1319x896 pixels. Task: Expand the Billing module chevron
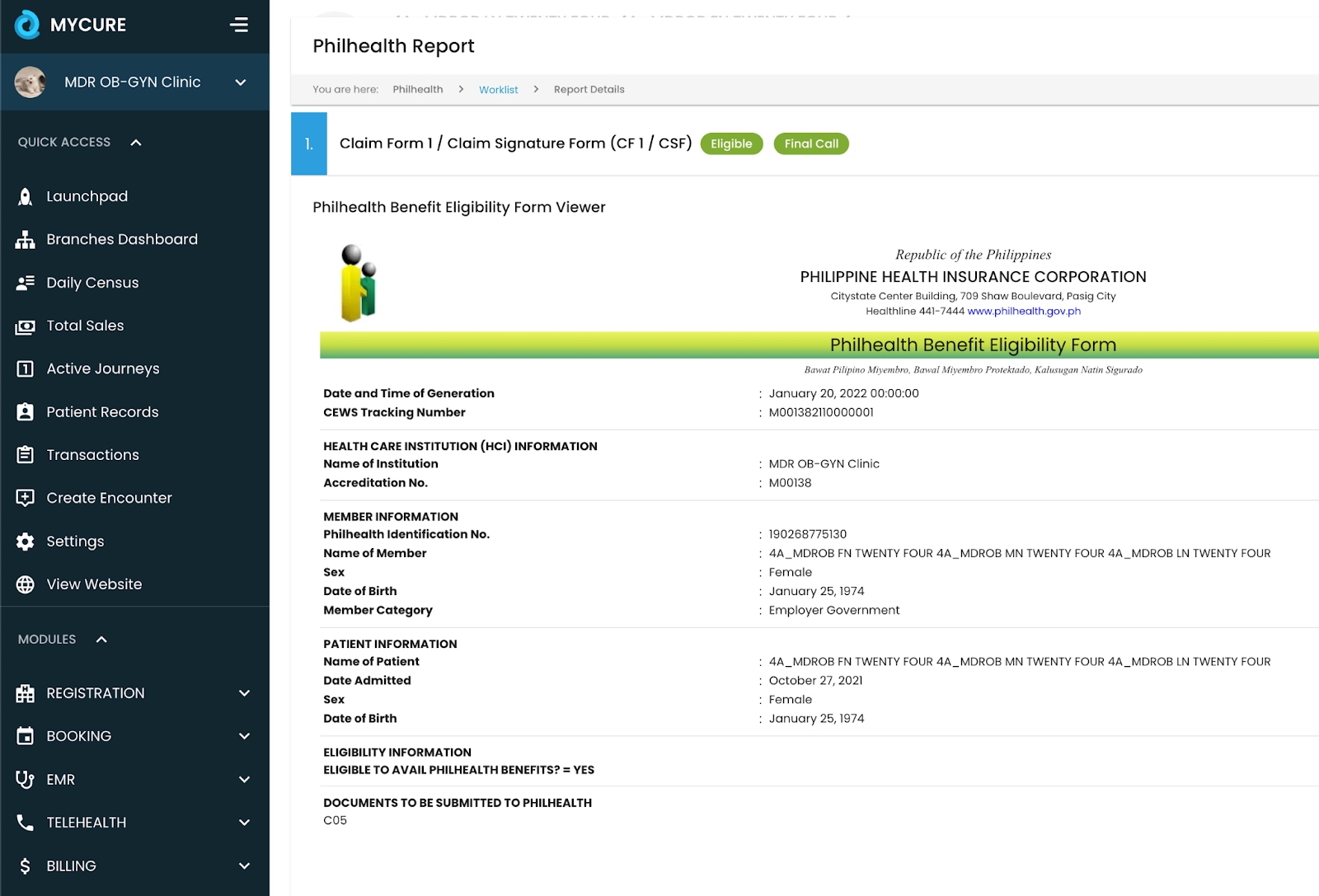pyautogui.click(x=244, y=866)
